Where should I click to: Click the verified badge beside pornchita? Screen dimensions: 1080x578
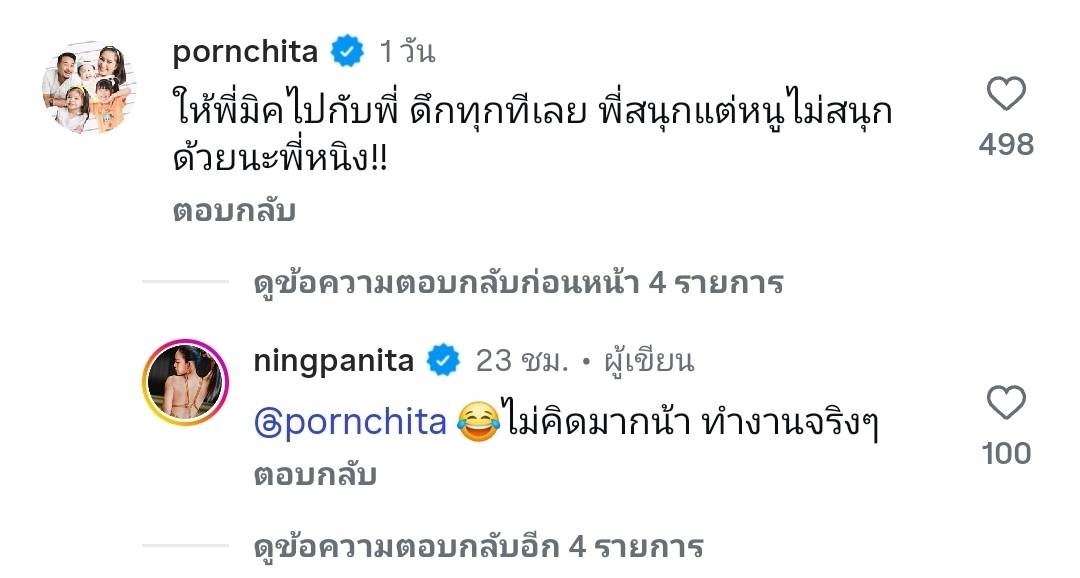point(348,52)
